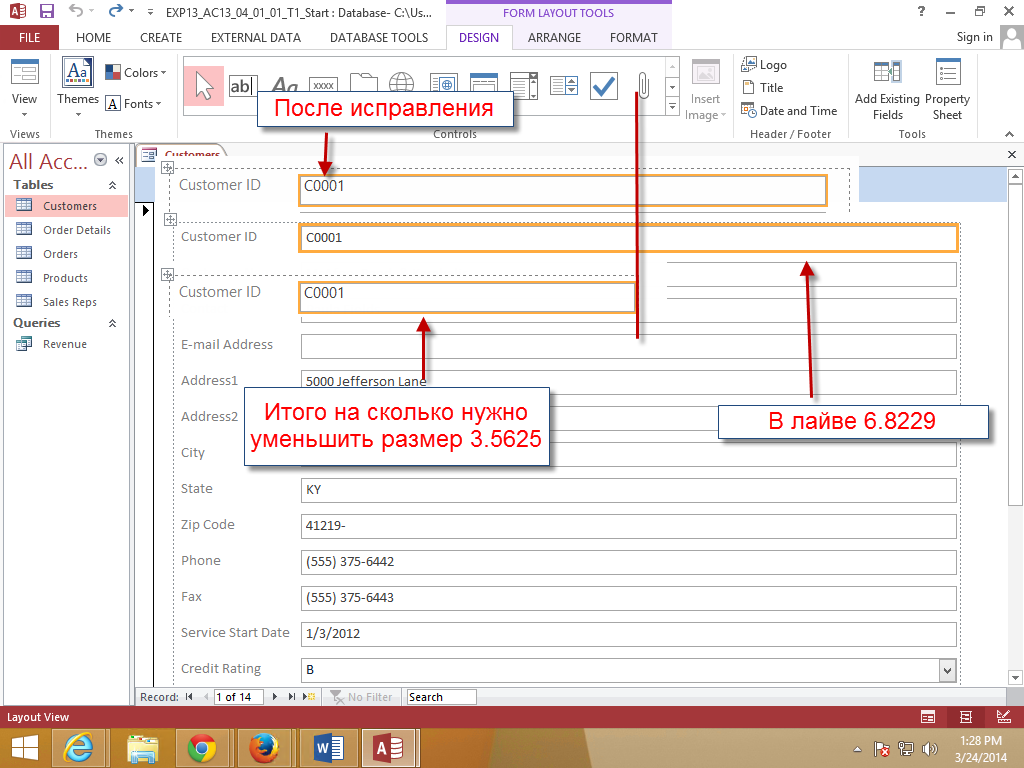
Task: Open the Fonts dropdown
Action: pyautogui.click(x=133, y=104)
